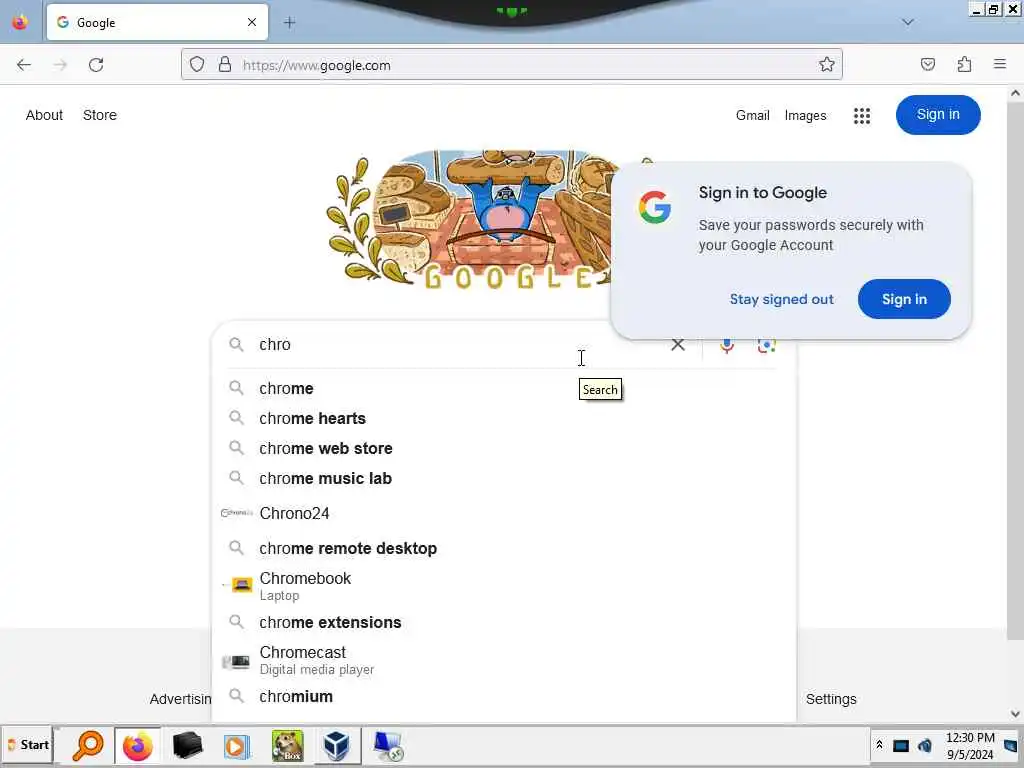Select the Chromebook Laptop suggestion
1024x768 pixels.
click(x=503, y=586)
